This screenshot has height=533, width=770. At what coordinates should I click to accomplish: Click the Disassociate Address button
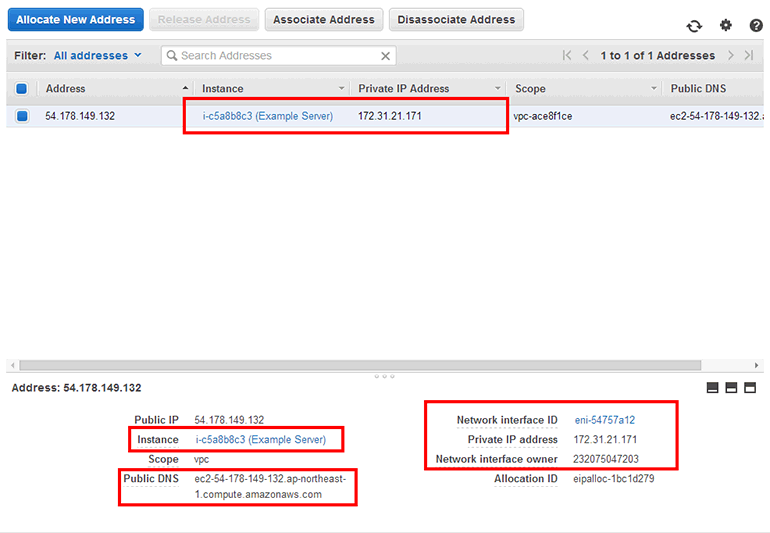click(456, 19)
